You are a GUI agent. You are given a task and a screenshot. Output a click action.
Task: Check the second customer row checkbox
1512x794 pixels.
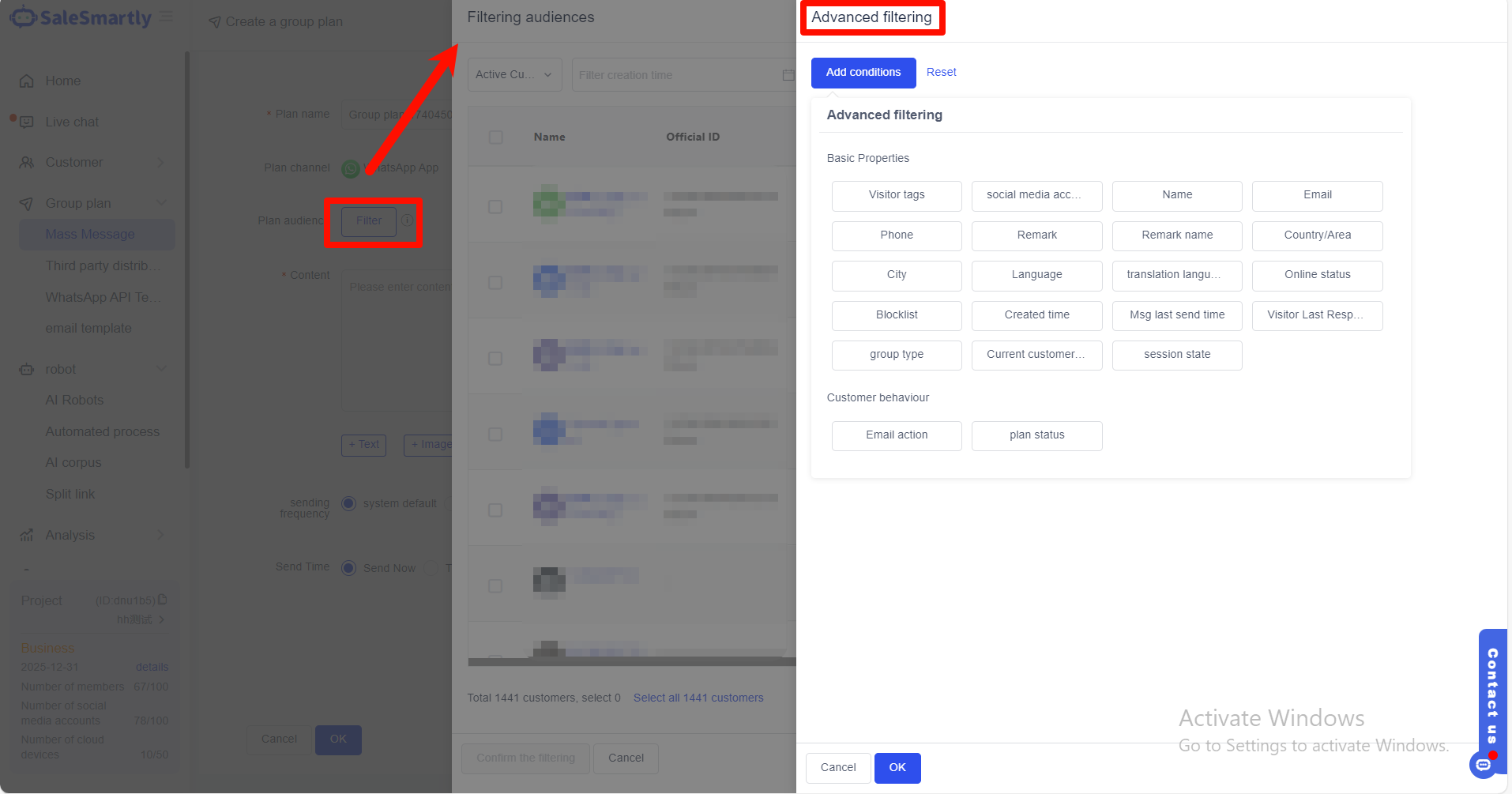[x=495, y=283]
